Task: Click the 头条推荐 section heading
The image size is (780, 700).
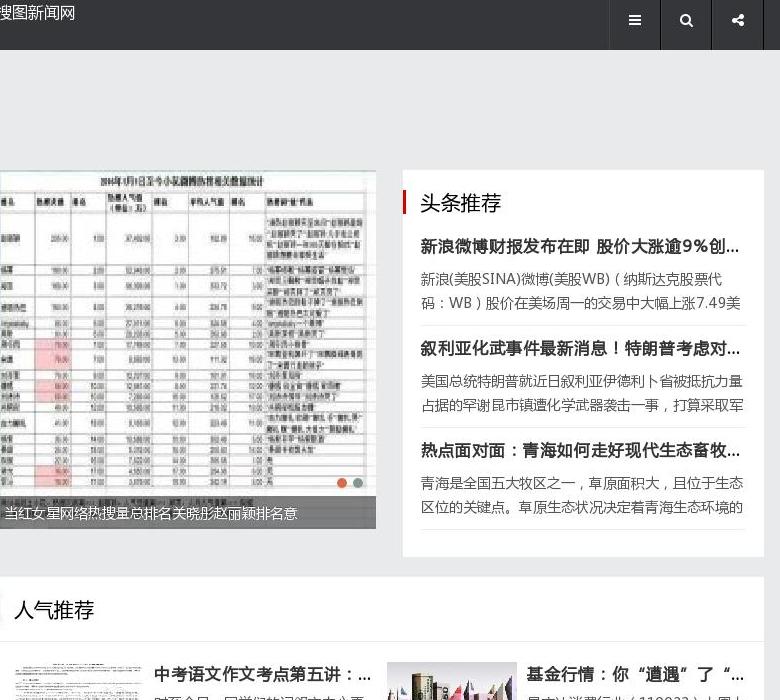Action: pos(461,202)
